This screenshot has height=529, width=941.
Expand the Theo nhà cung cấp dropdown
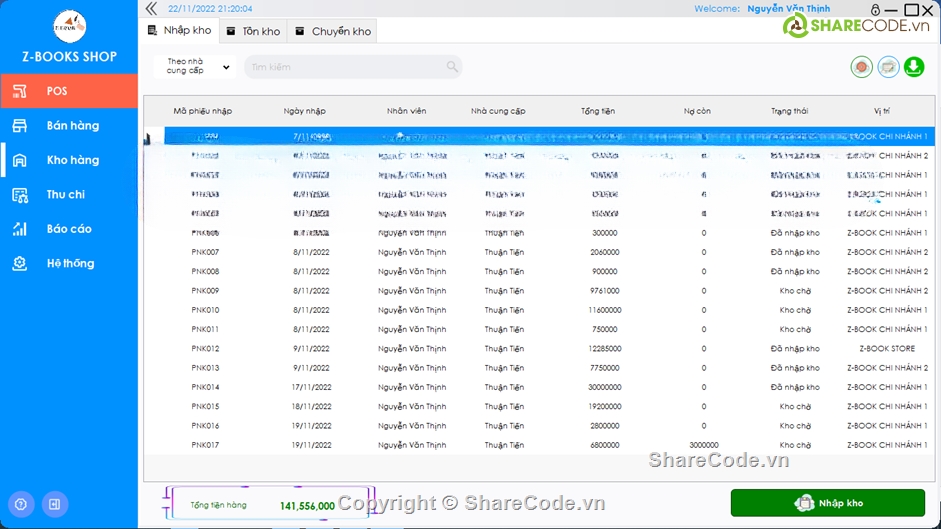[195, 67]
